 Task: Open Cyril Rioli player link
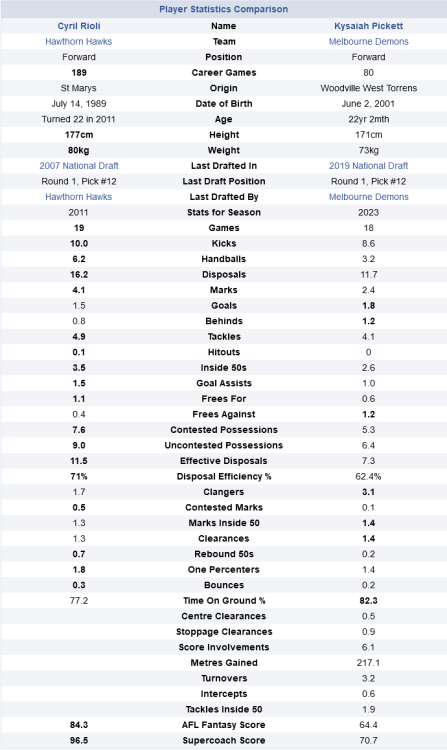(x=79, y=26)
